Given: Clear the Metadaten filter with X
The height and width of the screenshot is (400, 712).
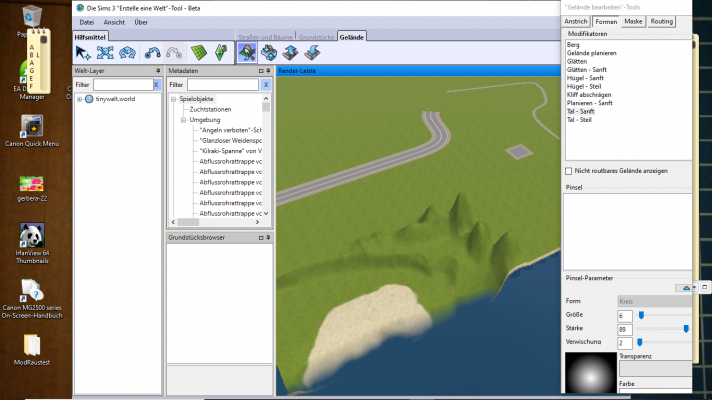Looking at the screenshot, I should pos(266,84).
